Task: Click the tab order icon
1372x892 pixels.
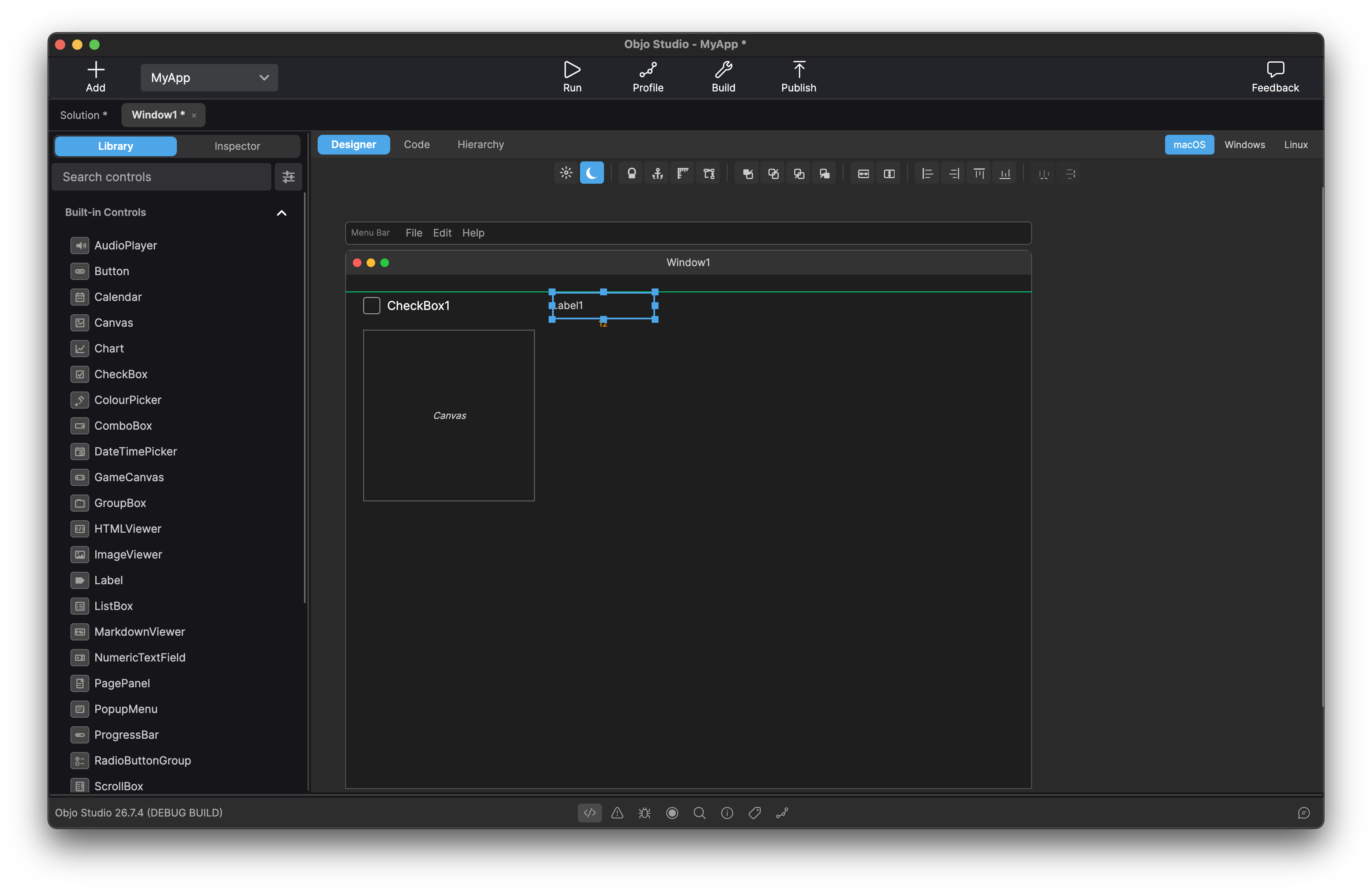Action: (709, 173)
